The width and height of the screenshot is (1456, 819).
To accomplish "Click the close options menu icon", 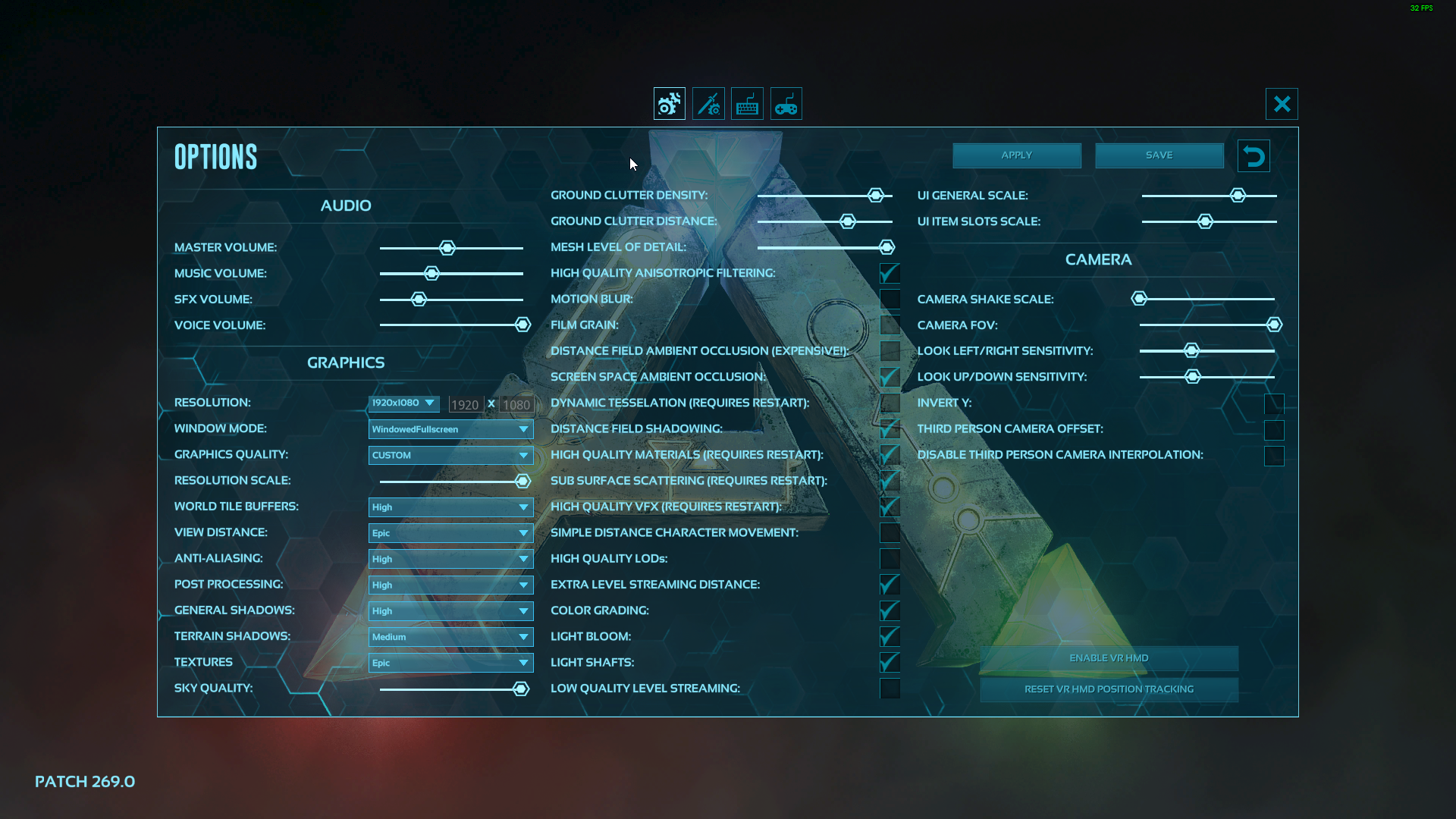I will 1282,103.
